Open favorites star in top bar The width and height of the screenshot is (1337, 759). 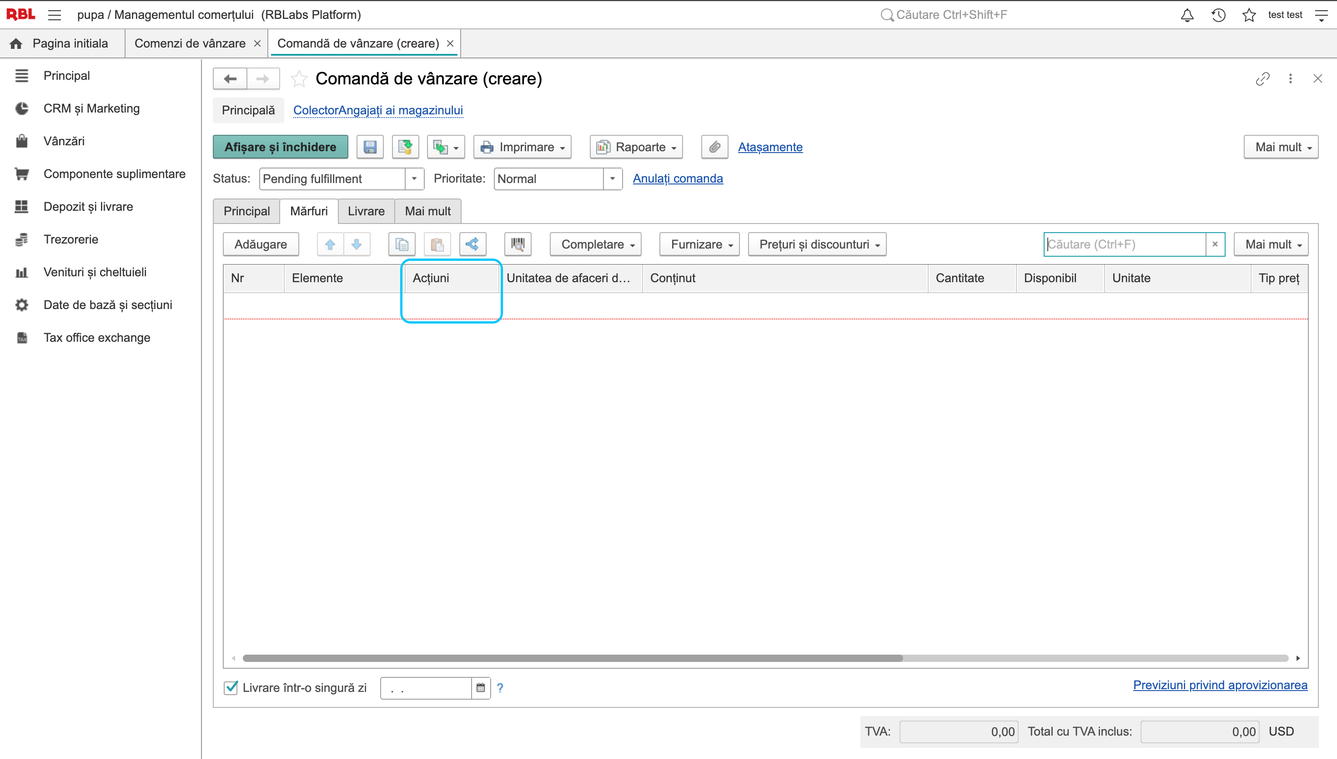click(1249, 15)
